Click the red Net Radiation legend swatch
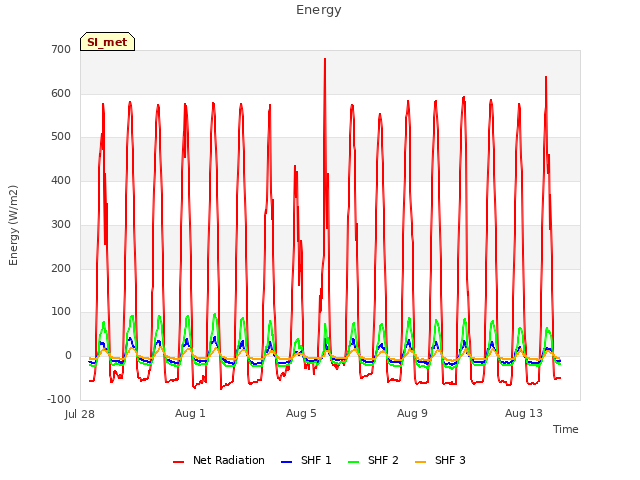This screenshot has width=640, height=480. click(178, 462)
